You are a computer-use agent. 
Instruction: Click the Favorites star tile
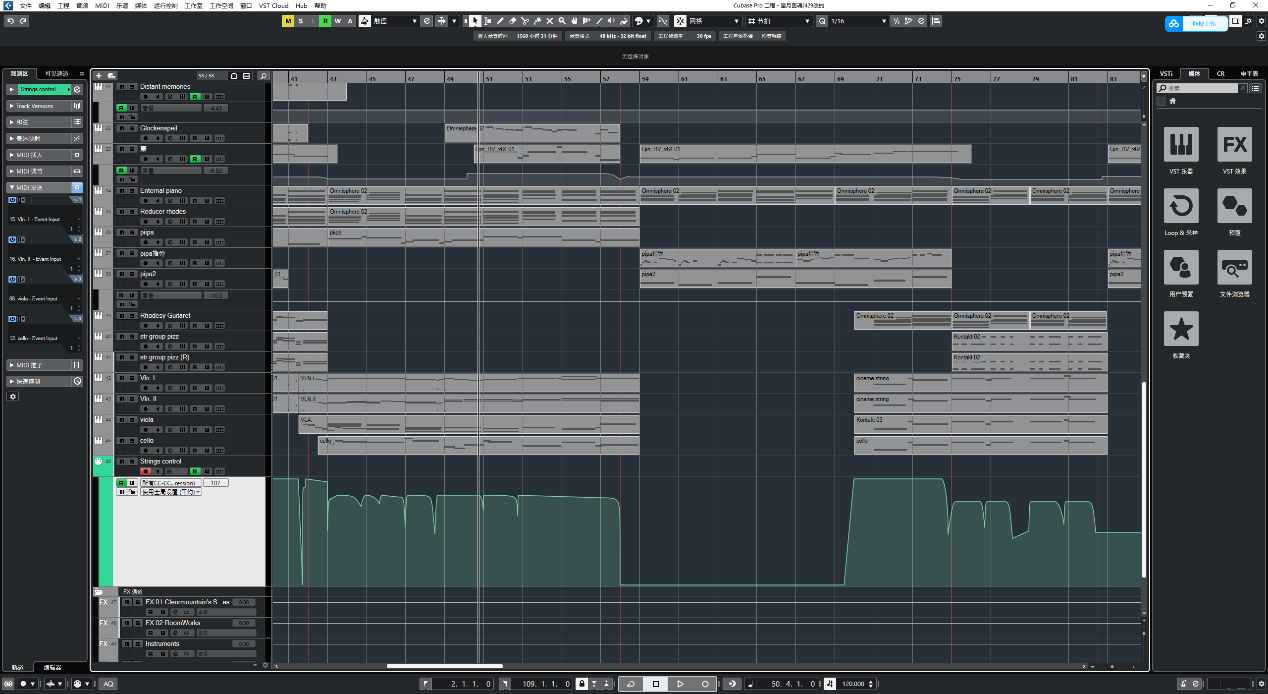1181,329
